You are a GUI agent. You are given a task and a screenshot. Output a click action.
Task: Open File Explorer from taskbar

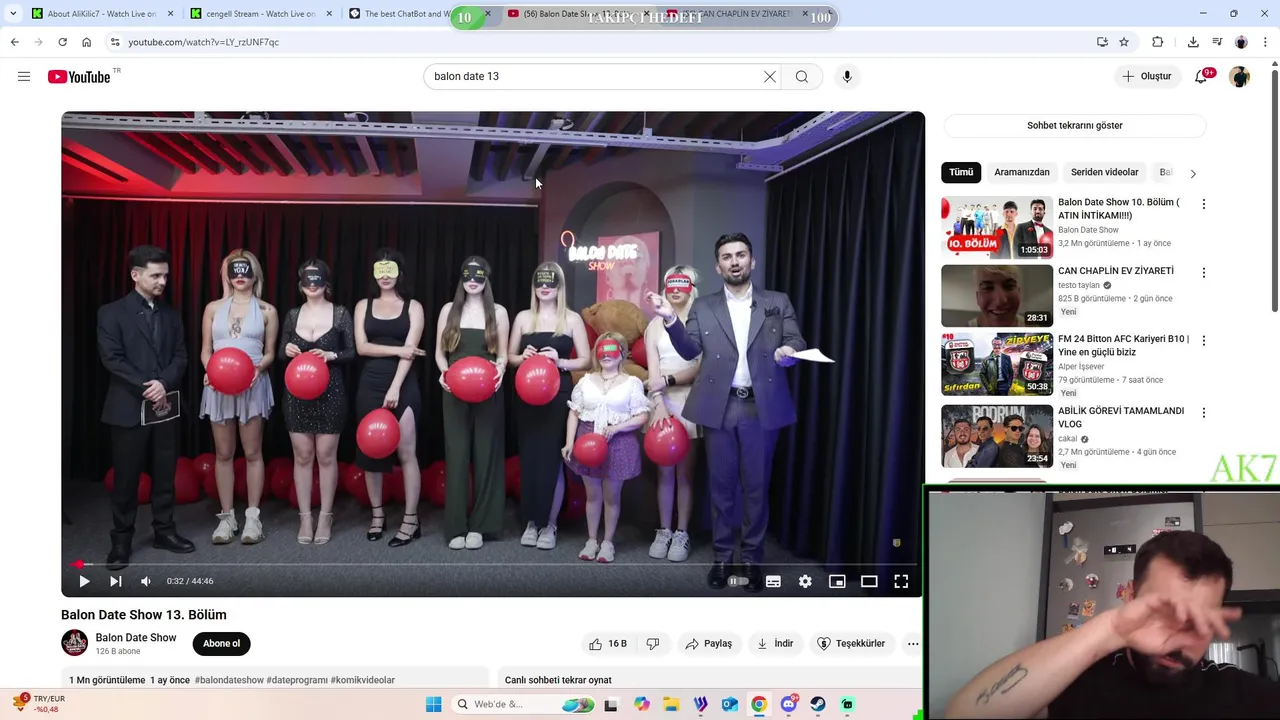point(671,704)
